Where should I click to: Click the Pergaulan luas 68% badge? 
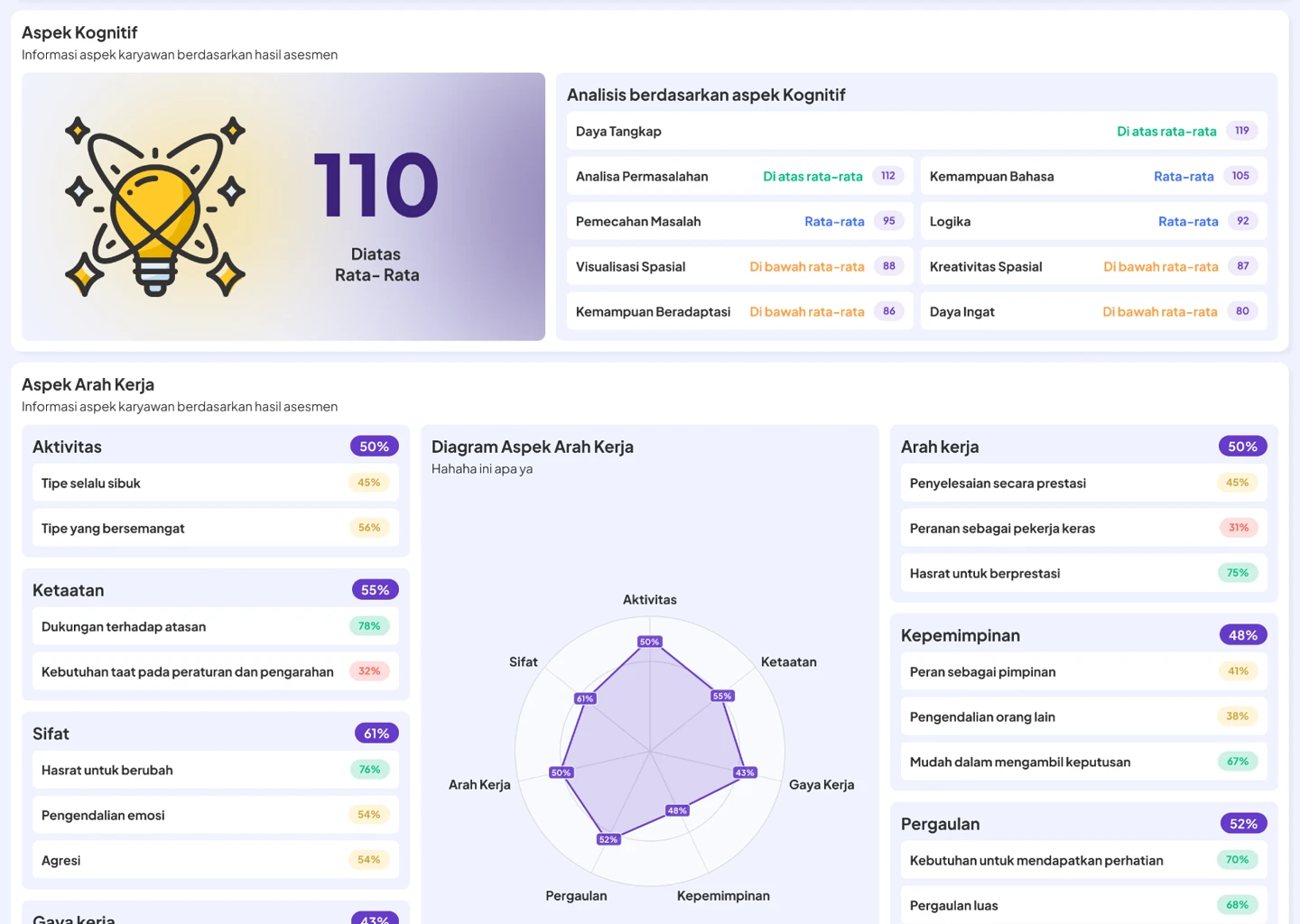click(1238, 905)
